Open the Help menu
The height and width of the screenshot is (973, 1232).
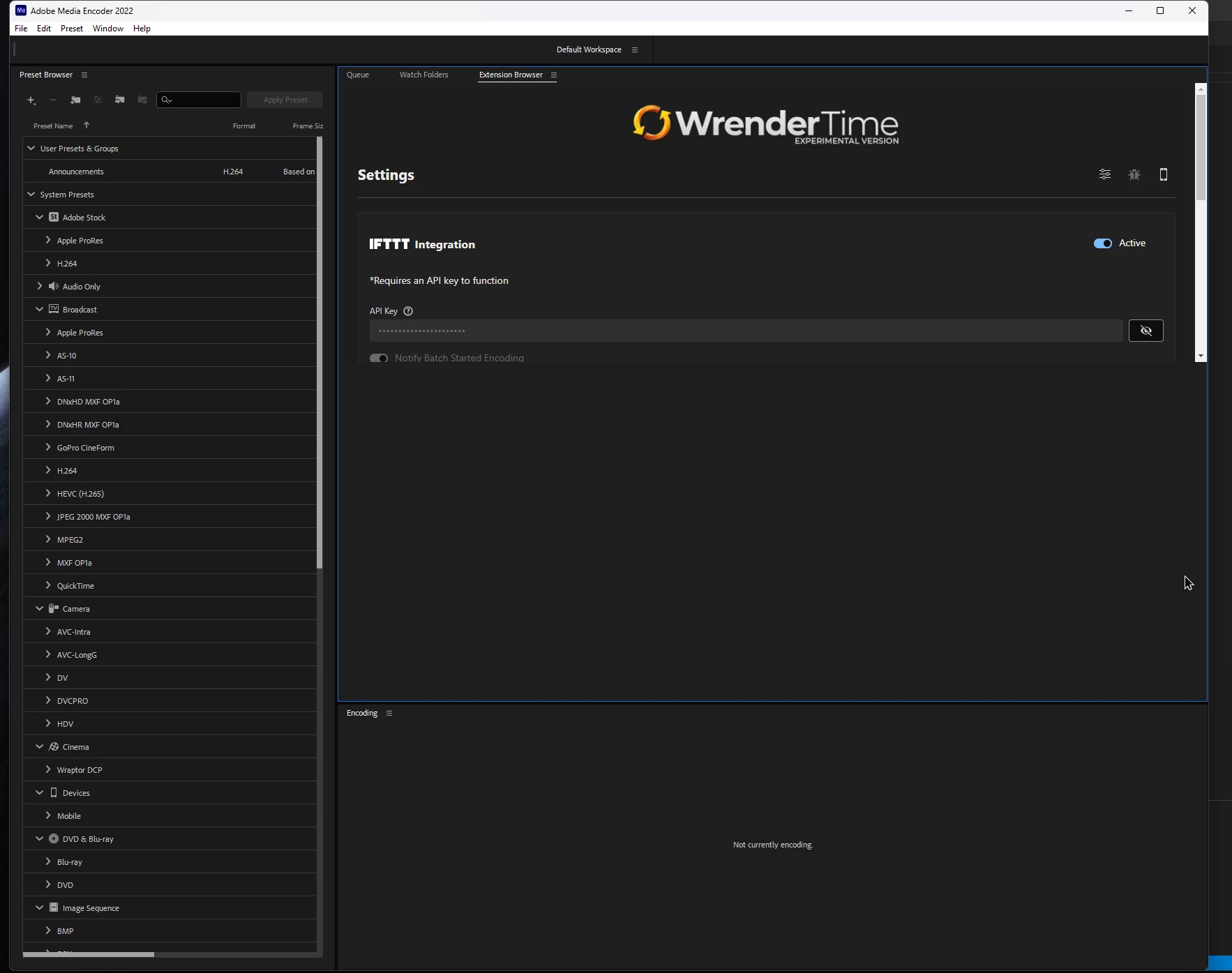pos(142,29)
